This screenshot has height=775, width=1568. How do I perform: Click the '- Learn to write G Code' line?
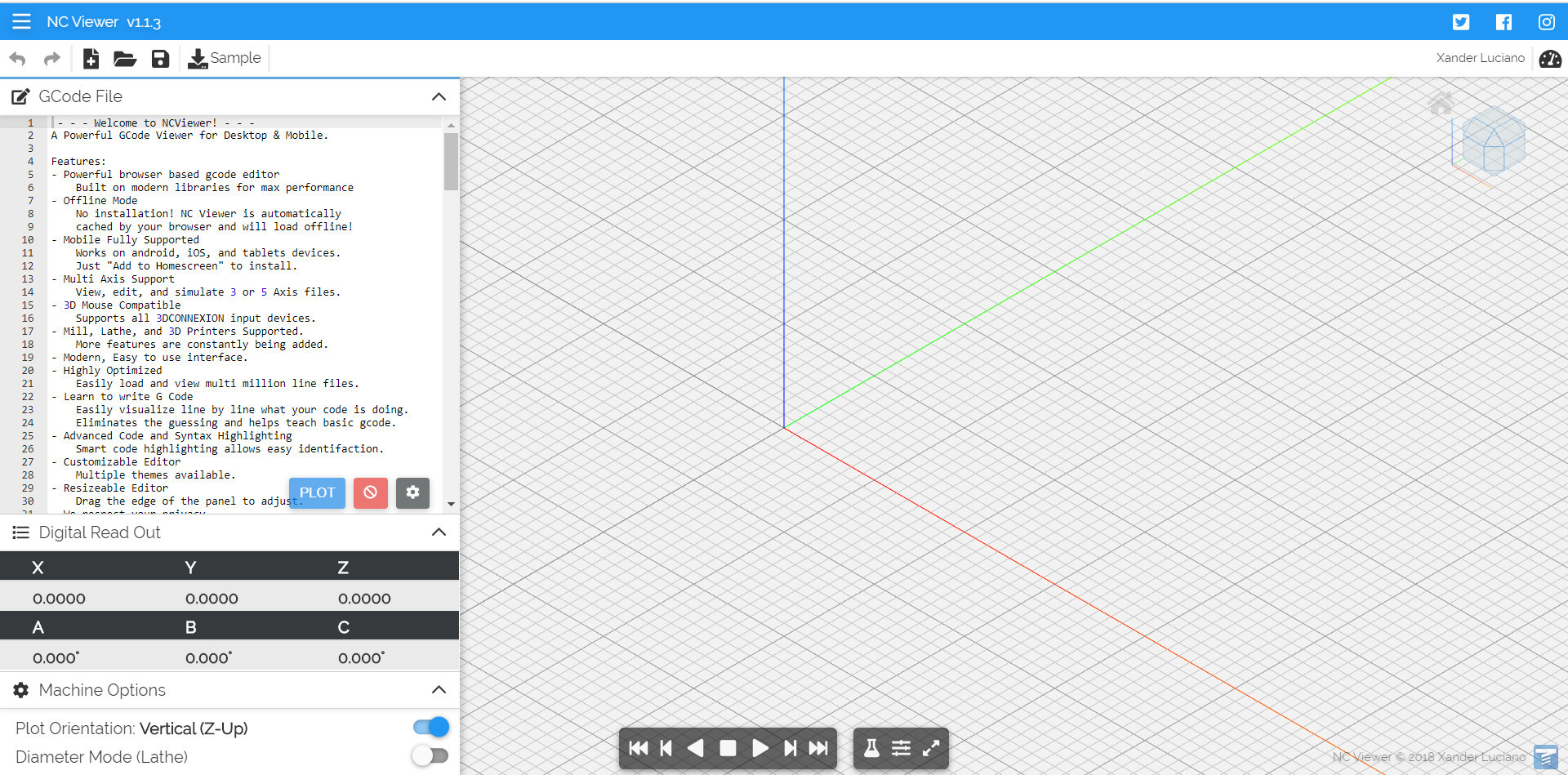click(122, 397)
